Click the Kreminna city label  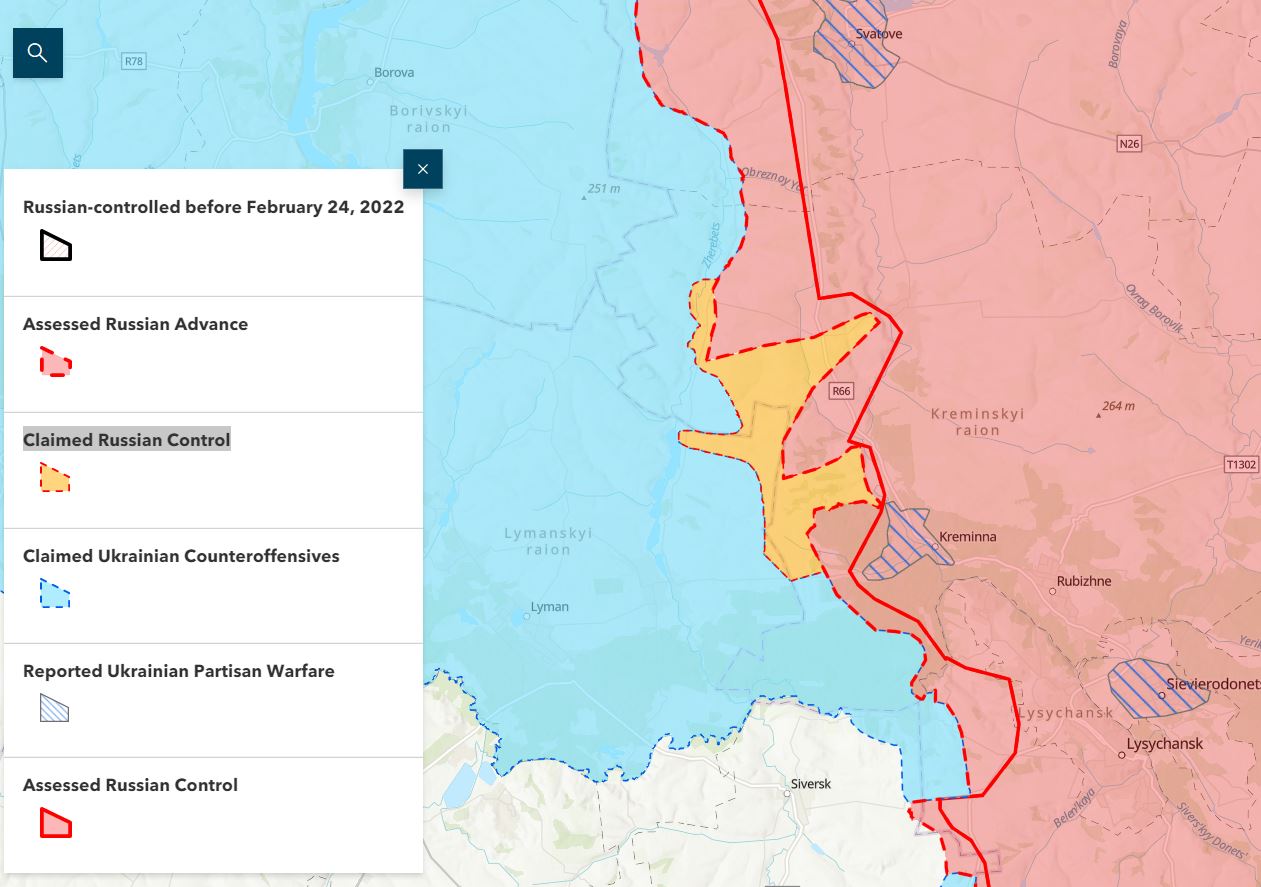[x=967, y=537]
